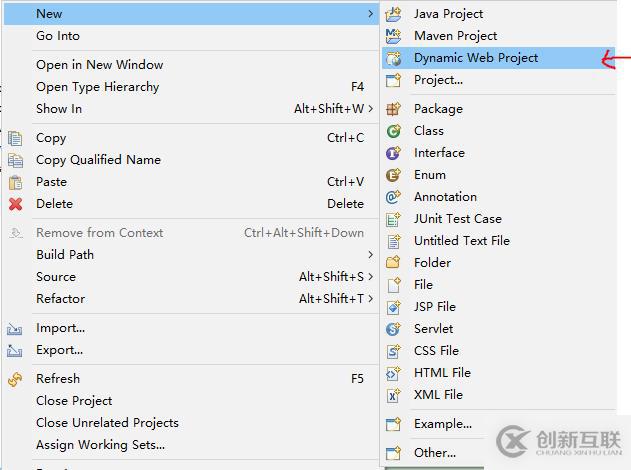Create a new JSP File
The height and width of the screenshot is (470, 631).
[434, 307]
